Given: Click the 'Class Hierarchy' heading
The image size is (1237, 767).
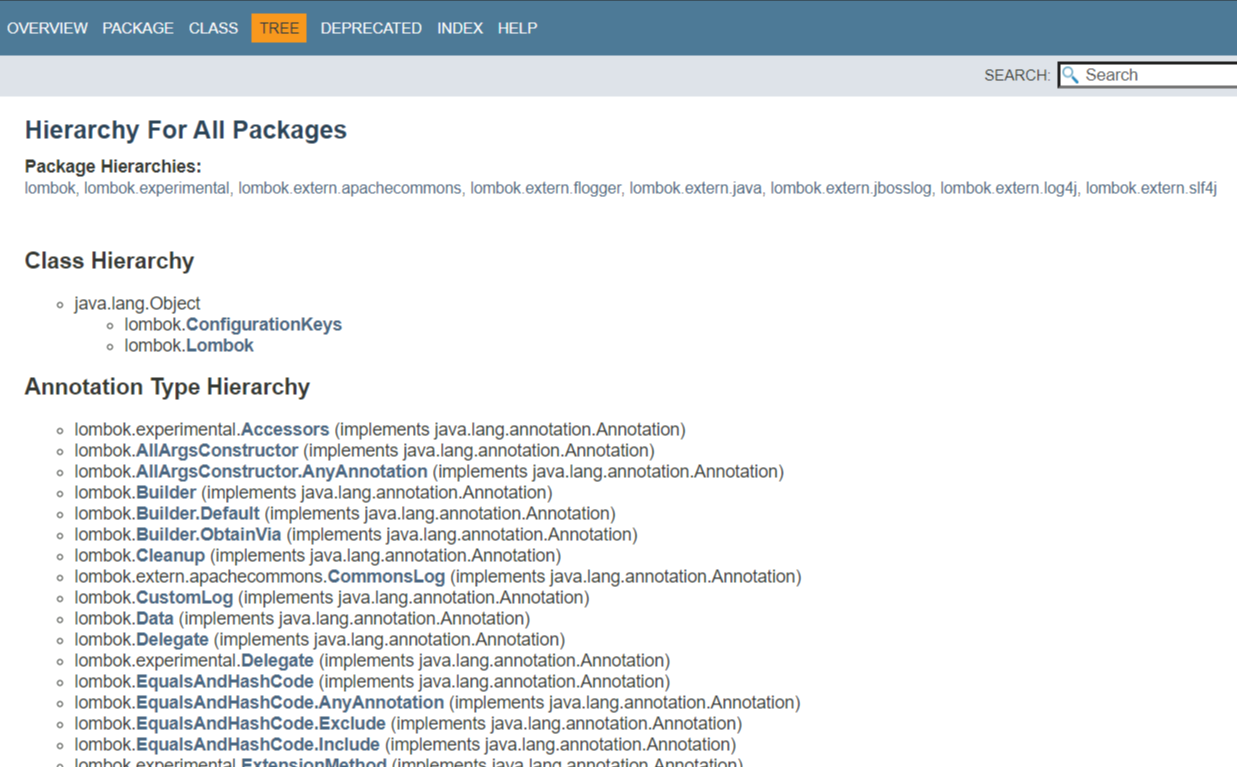Looking at the screenshot, I should (109, 261).
